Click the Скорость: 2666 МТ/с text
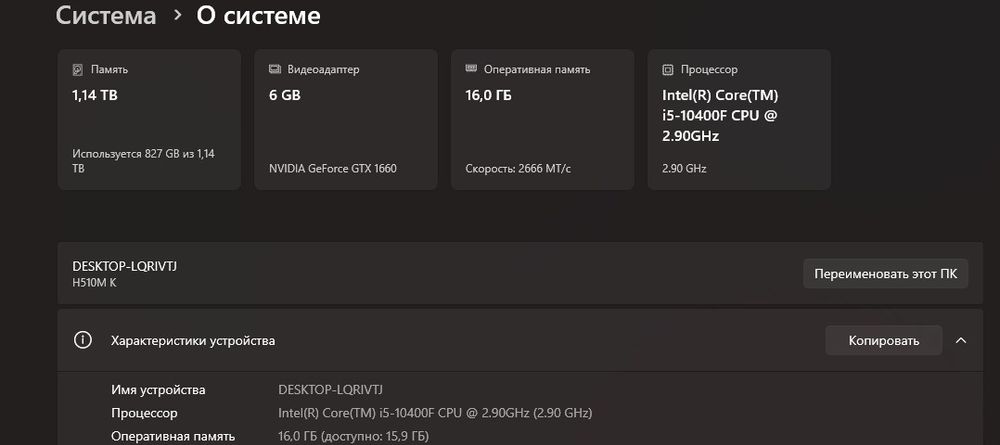The height and width of the screenshot is (445, 1000). coord(518,168)
